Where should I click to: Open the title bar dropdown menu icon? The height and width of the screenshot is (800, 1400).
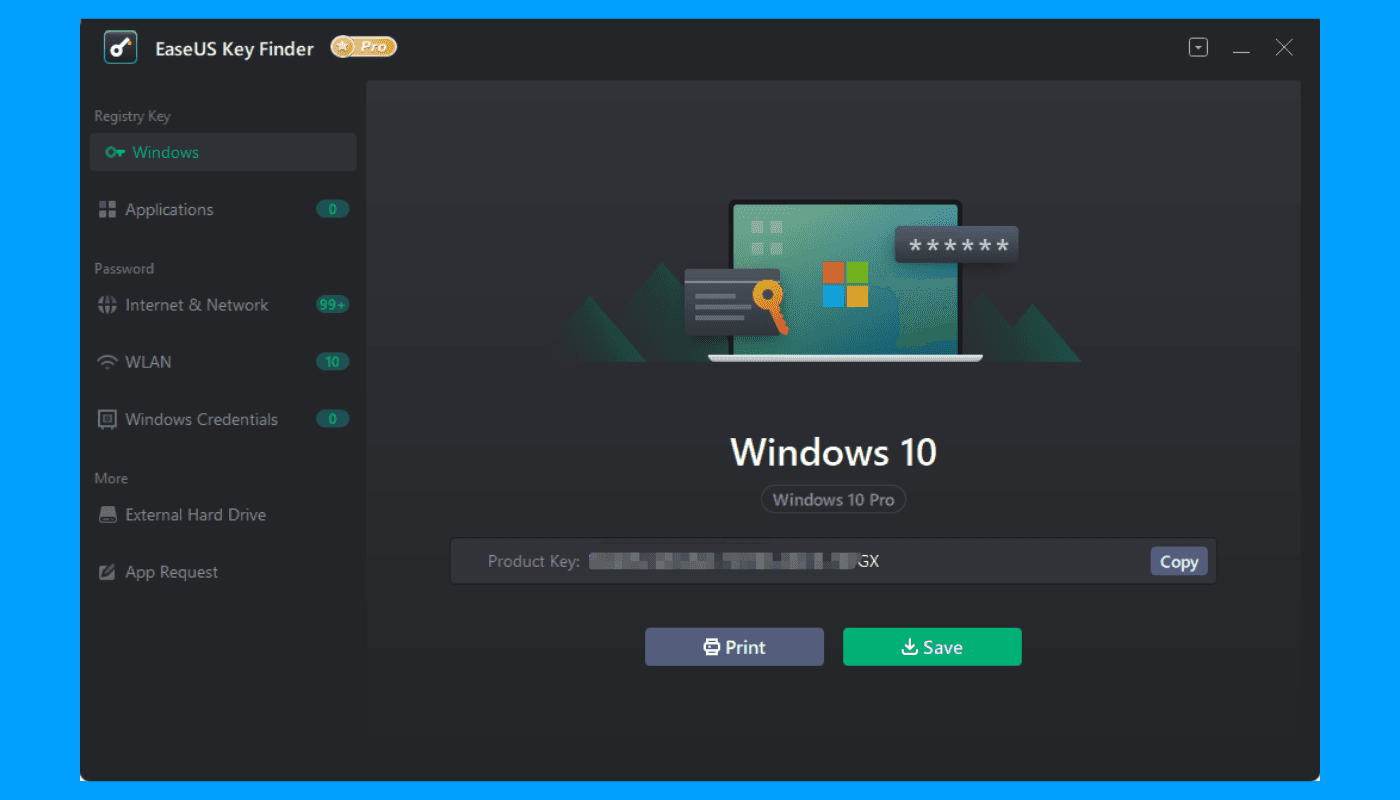pos(1198,47)
